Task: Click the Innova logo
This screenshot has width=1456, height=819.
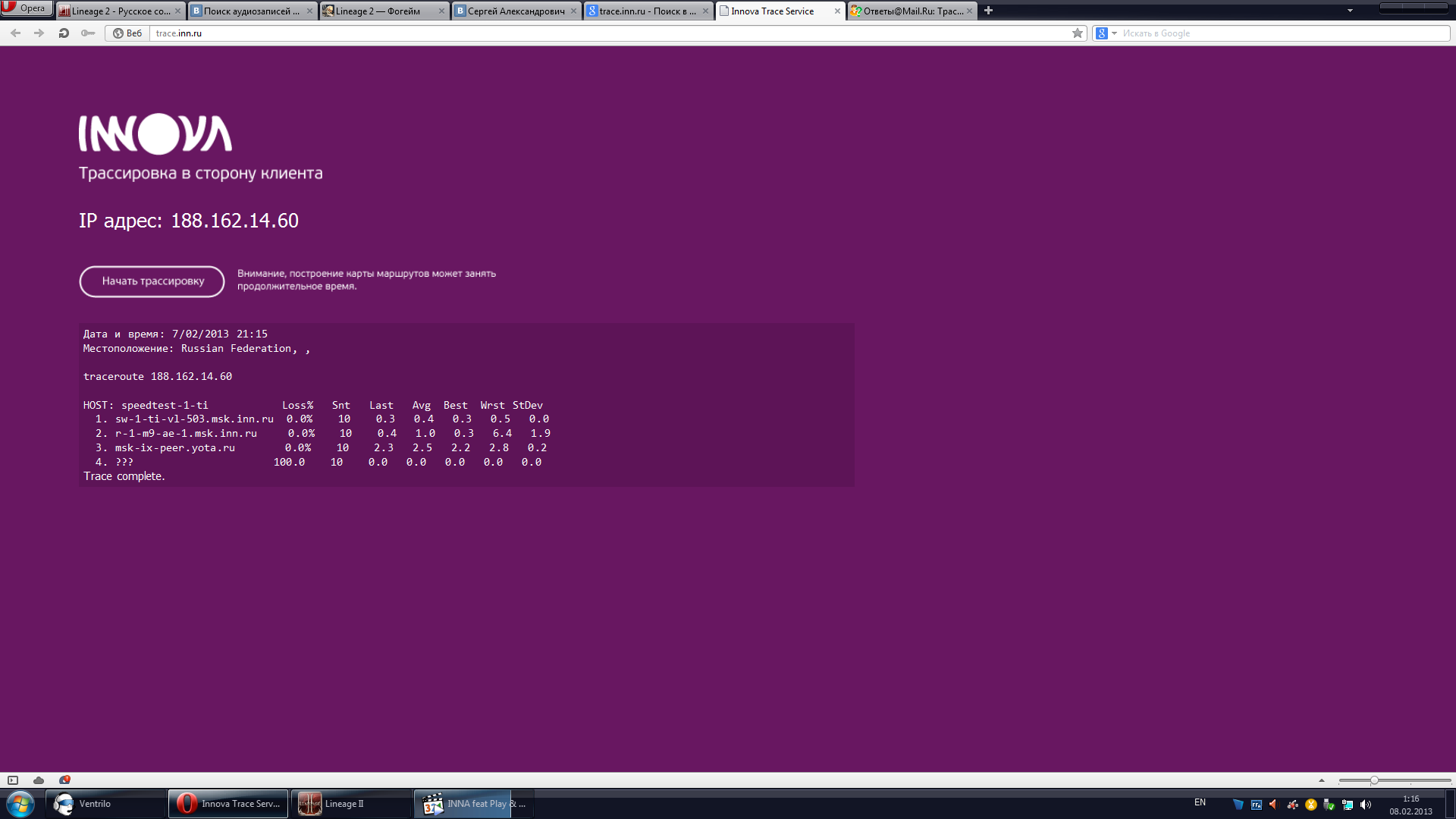Action: 155,134
